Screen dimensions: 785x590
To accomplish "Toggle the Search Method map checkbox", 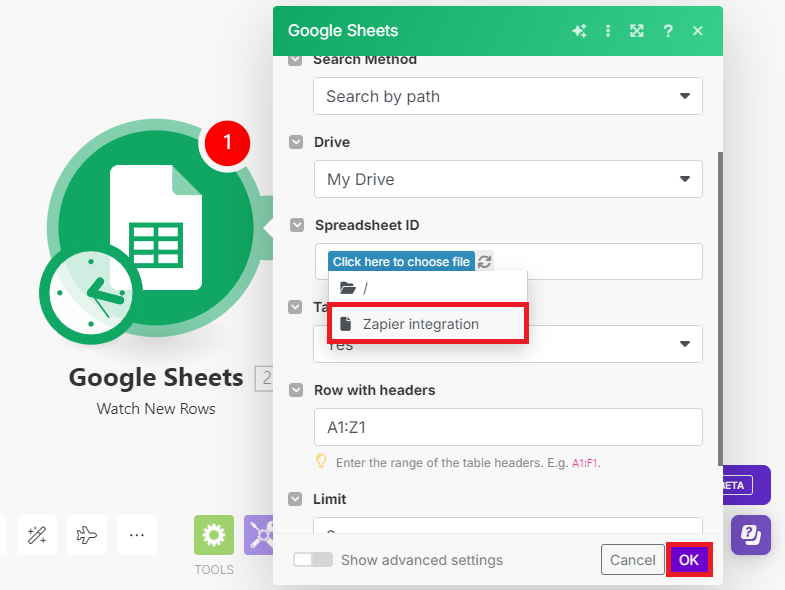I will click(x=295, y=61).
